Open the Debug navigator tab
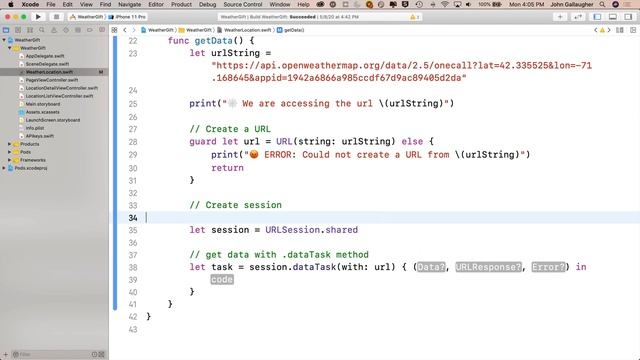The width and height of the screenshot is (640, 360). click(x=78, y=30)
